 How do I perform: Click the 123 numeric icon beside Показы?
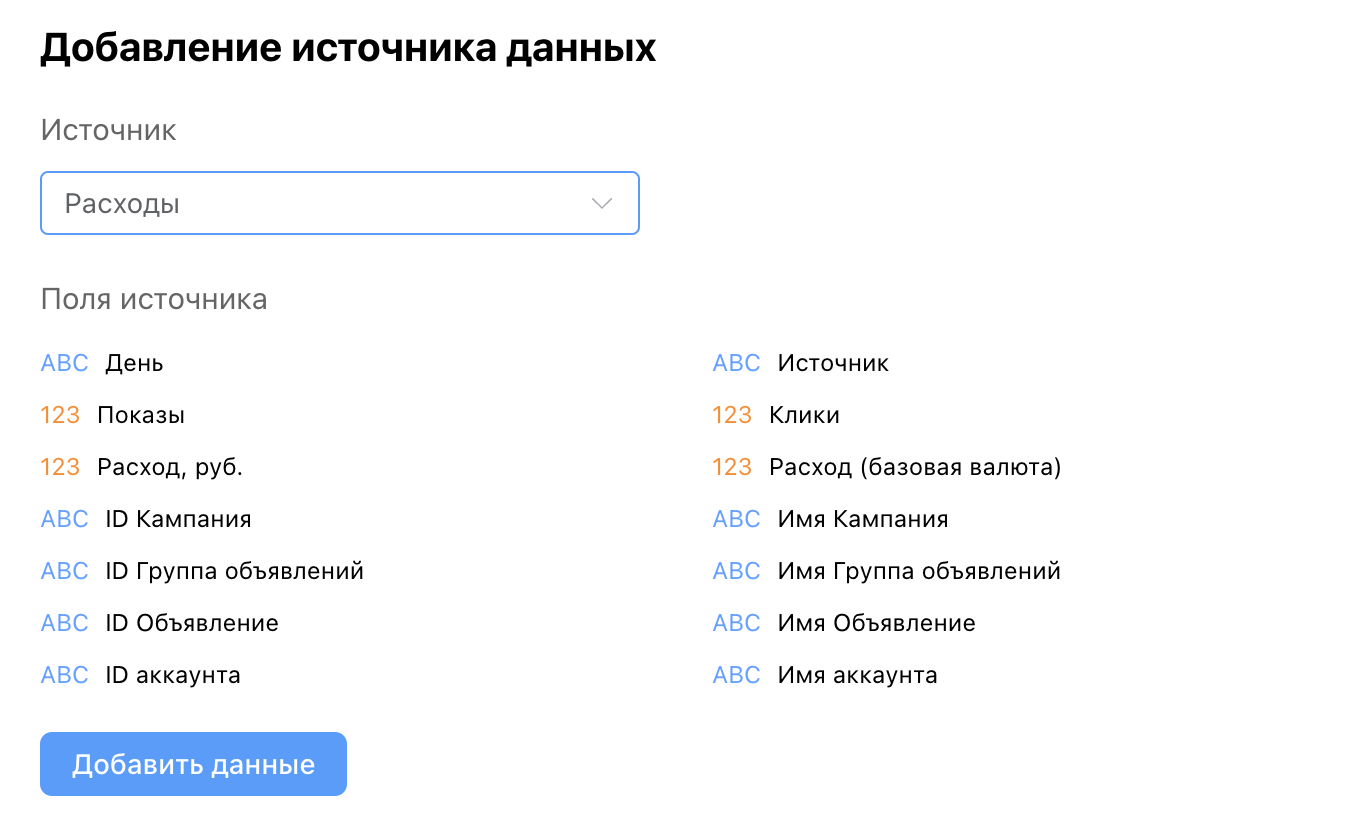click(64, 414)
